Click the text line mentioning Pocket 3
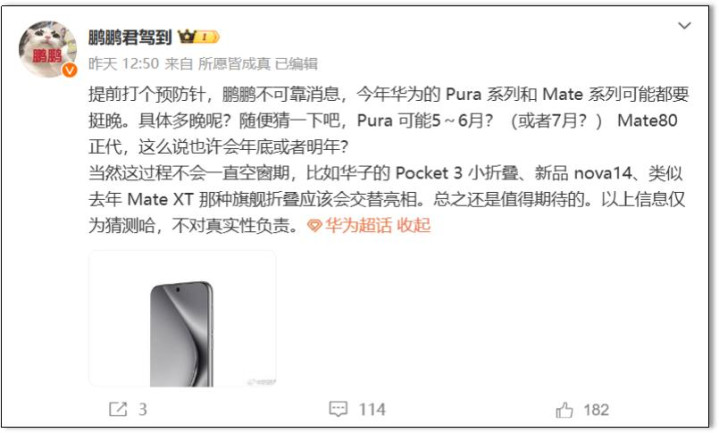This screenshot has height=433, width=719. coord(385,173)
